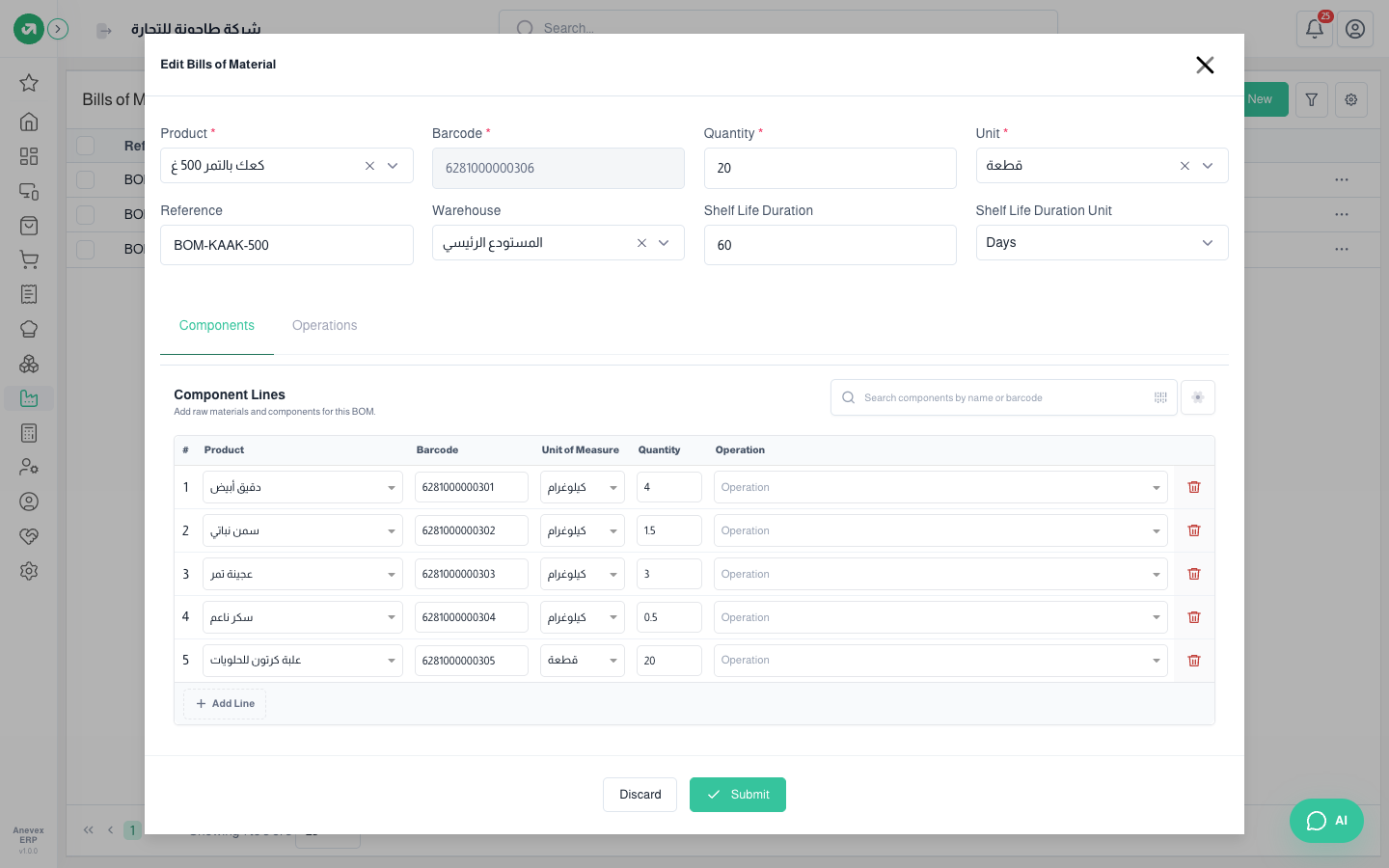The image size is (1389, 868).
Task: Close the Edit Bills of Material dialog
Action: click(1205, 65)
